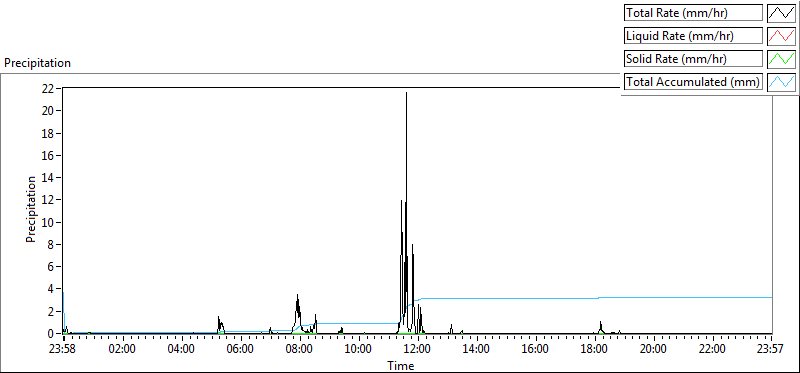Click the 6 value on the Y axis
The height and width of the screenshot is (373, 800).
tap(52, 267)
